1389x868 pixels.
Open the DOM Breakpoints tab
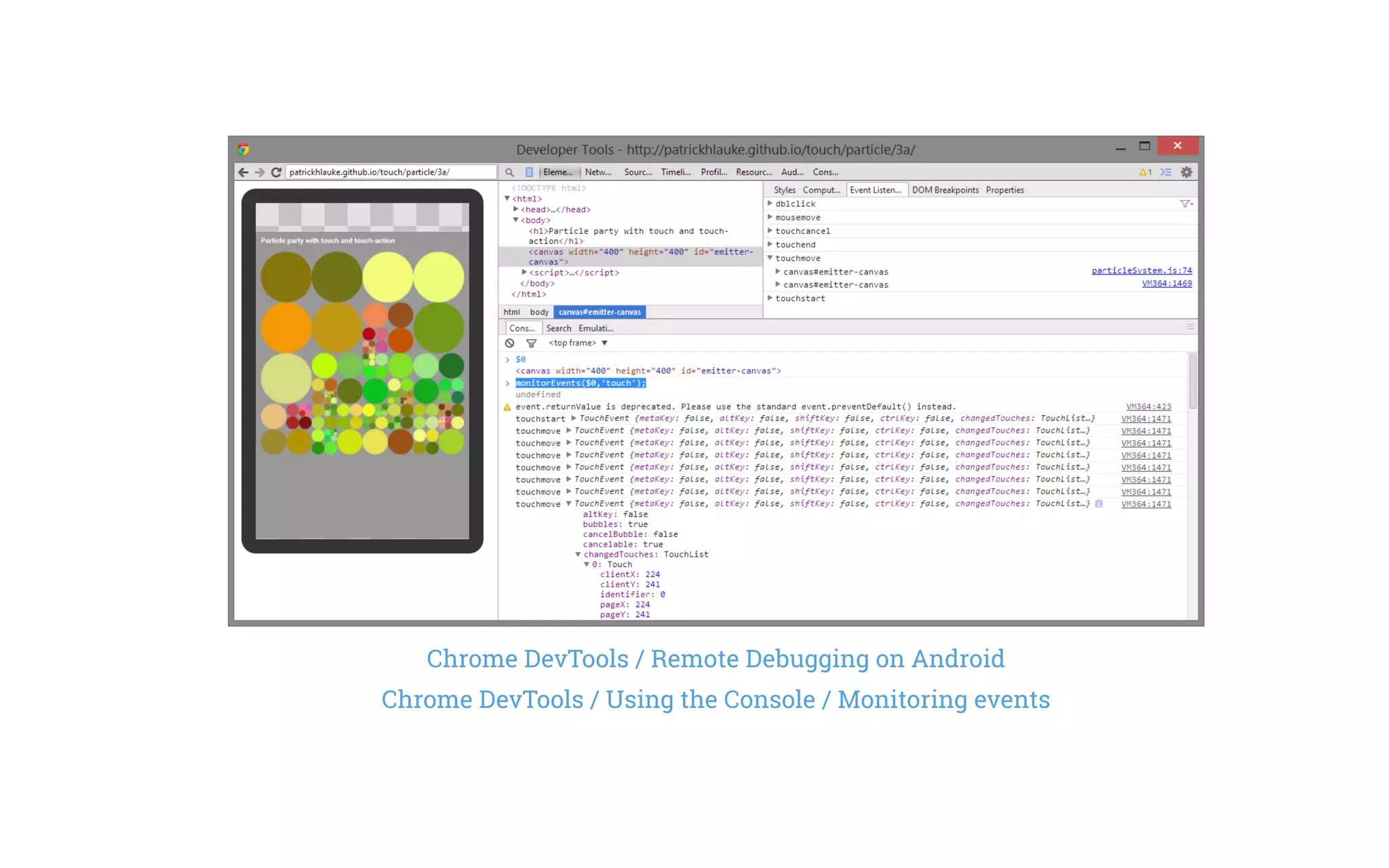point(945,190)
